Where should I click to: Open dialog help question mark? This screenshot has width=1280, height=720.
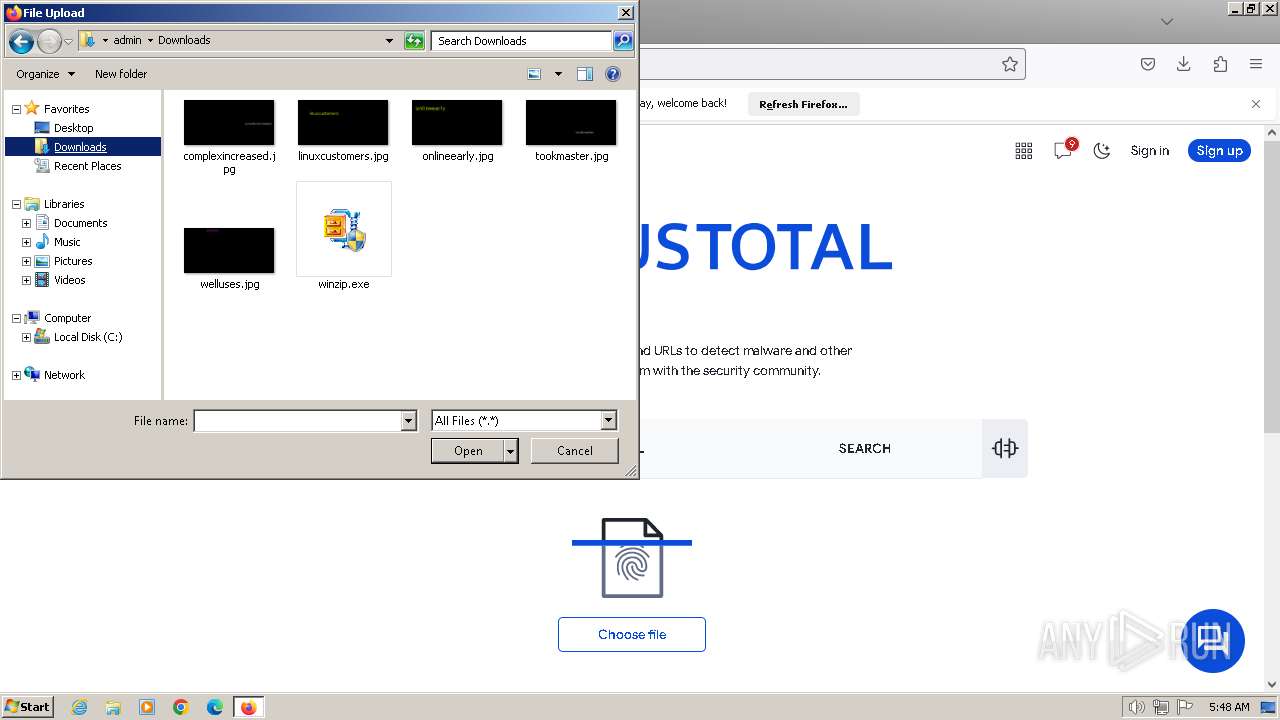point(613,74)
